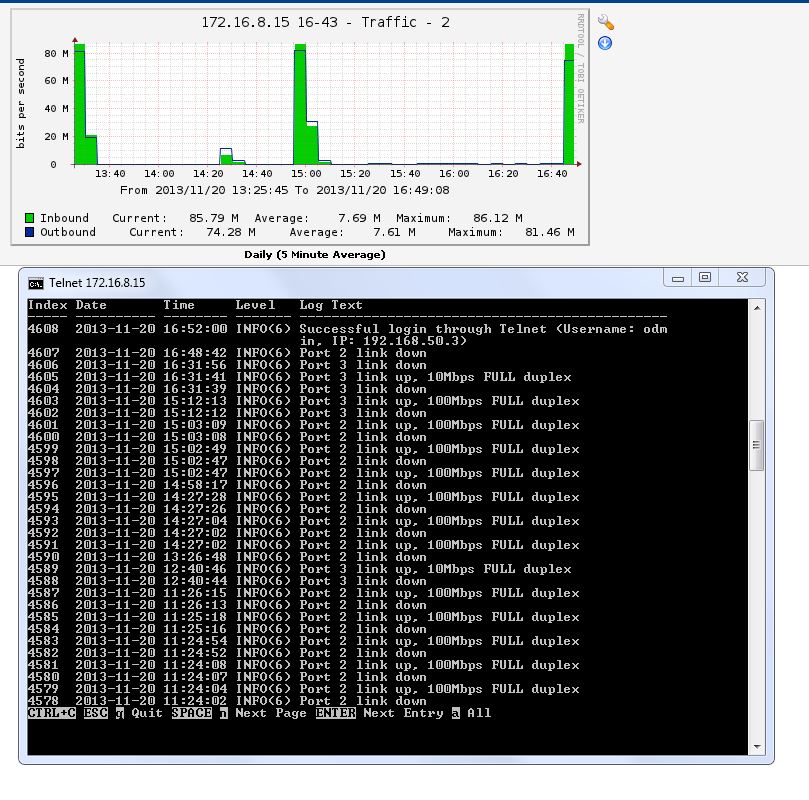Image resolution: width=809 pixels, height=800 pixels.
Task: Click the tall green spike at 15:00
Action: [299, 100]
